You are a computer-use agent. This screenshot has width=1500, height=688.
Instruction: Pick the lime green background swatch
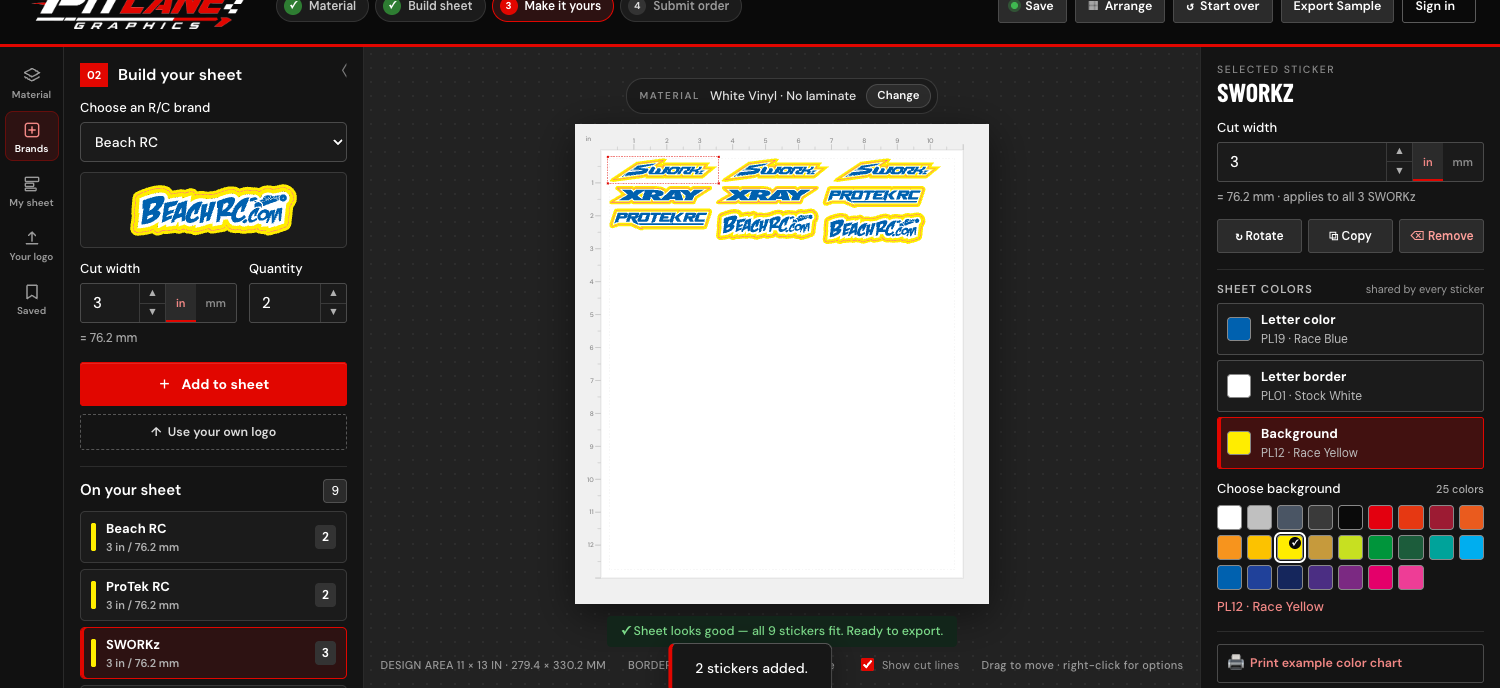(1351, 547)
